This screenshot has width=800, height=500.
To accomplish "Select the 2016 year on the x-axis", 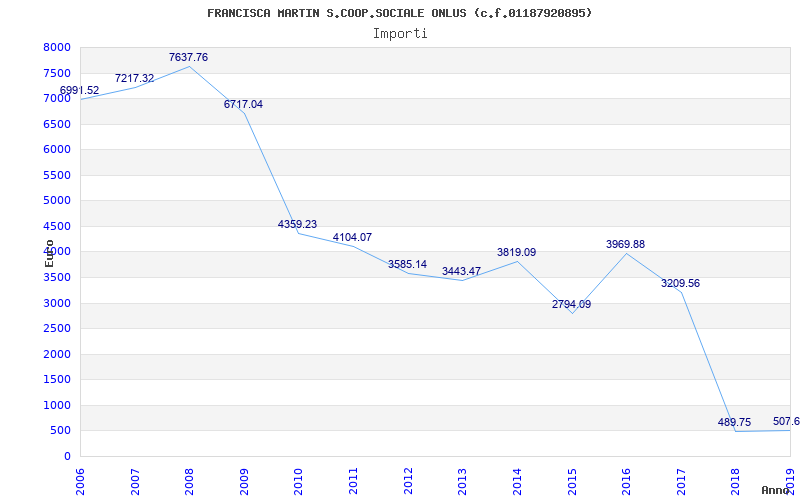I will point(627,481).
